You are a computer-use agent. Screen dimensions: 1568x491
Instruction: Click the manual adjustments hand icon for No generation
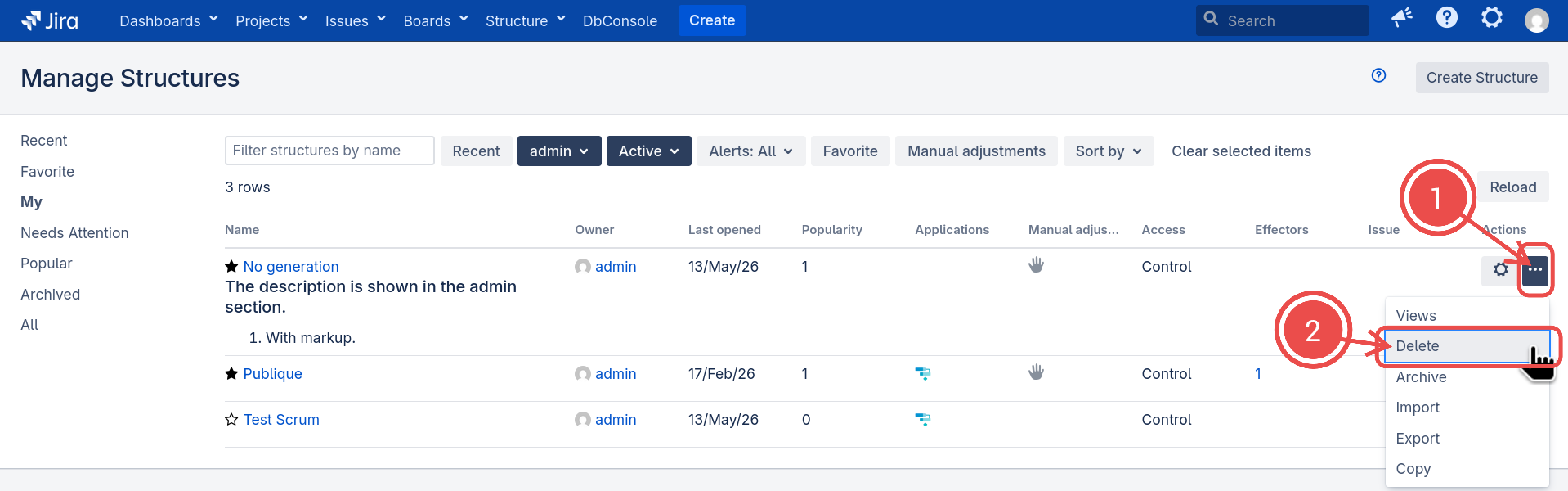(1037, 265)
